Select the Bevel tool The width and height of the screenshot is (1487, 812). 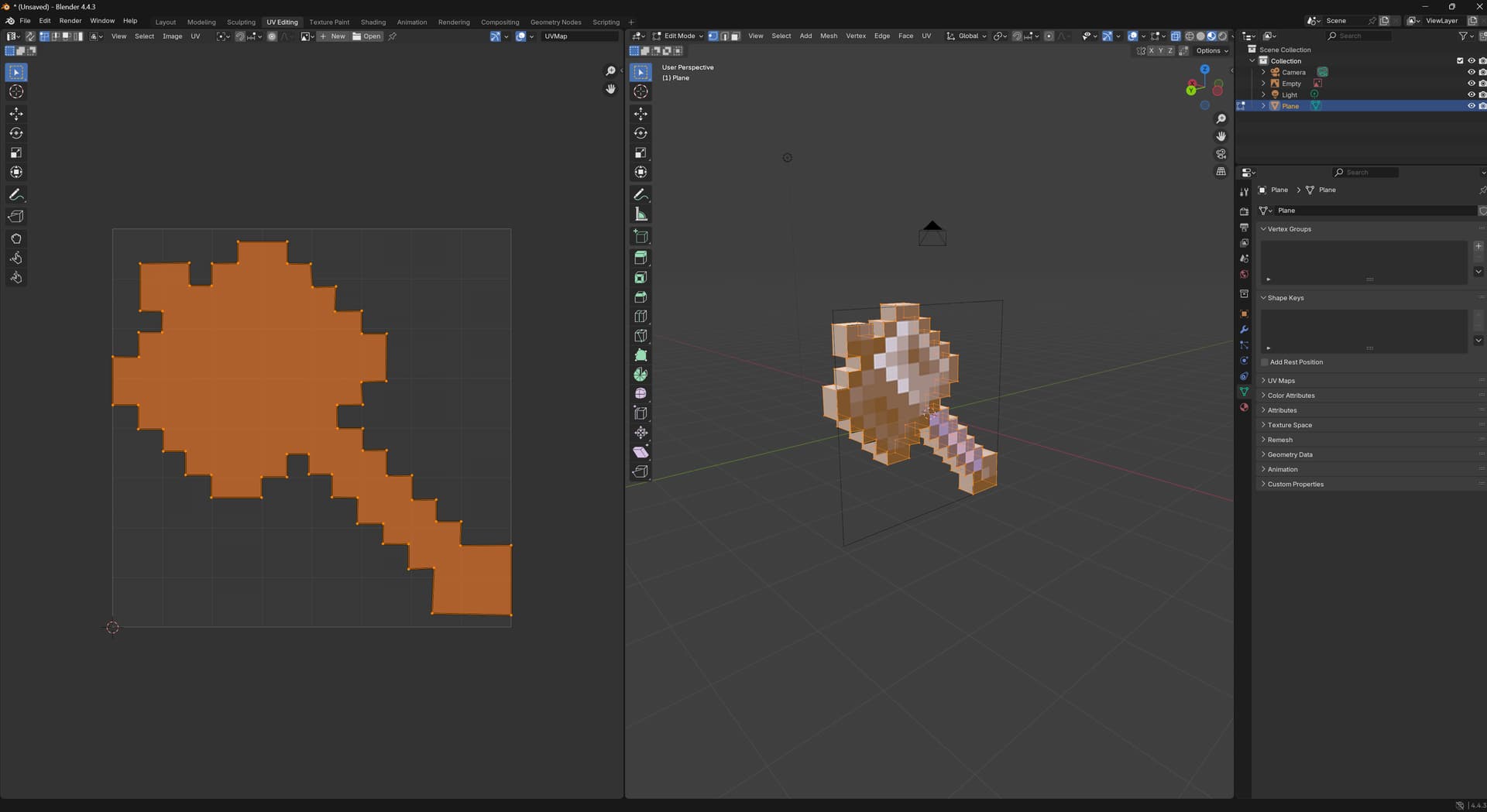point(640,296)
